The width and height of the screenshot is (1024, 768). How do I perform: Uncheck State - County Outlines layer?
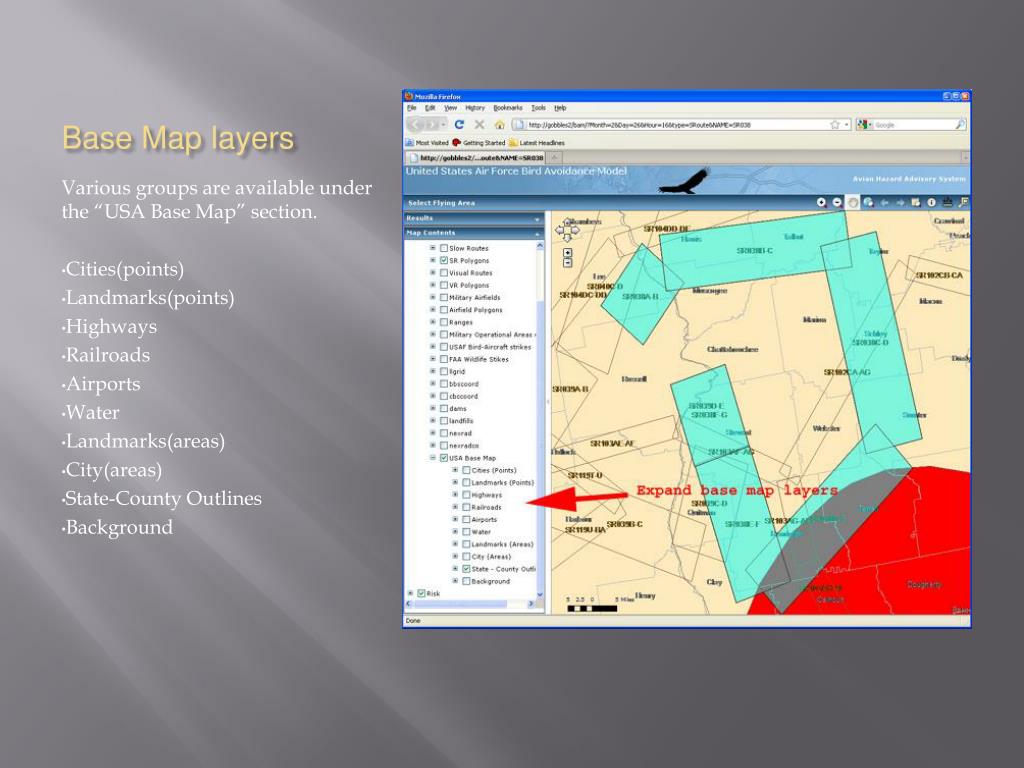tap(466, 569)
